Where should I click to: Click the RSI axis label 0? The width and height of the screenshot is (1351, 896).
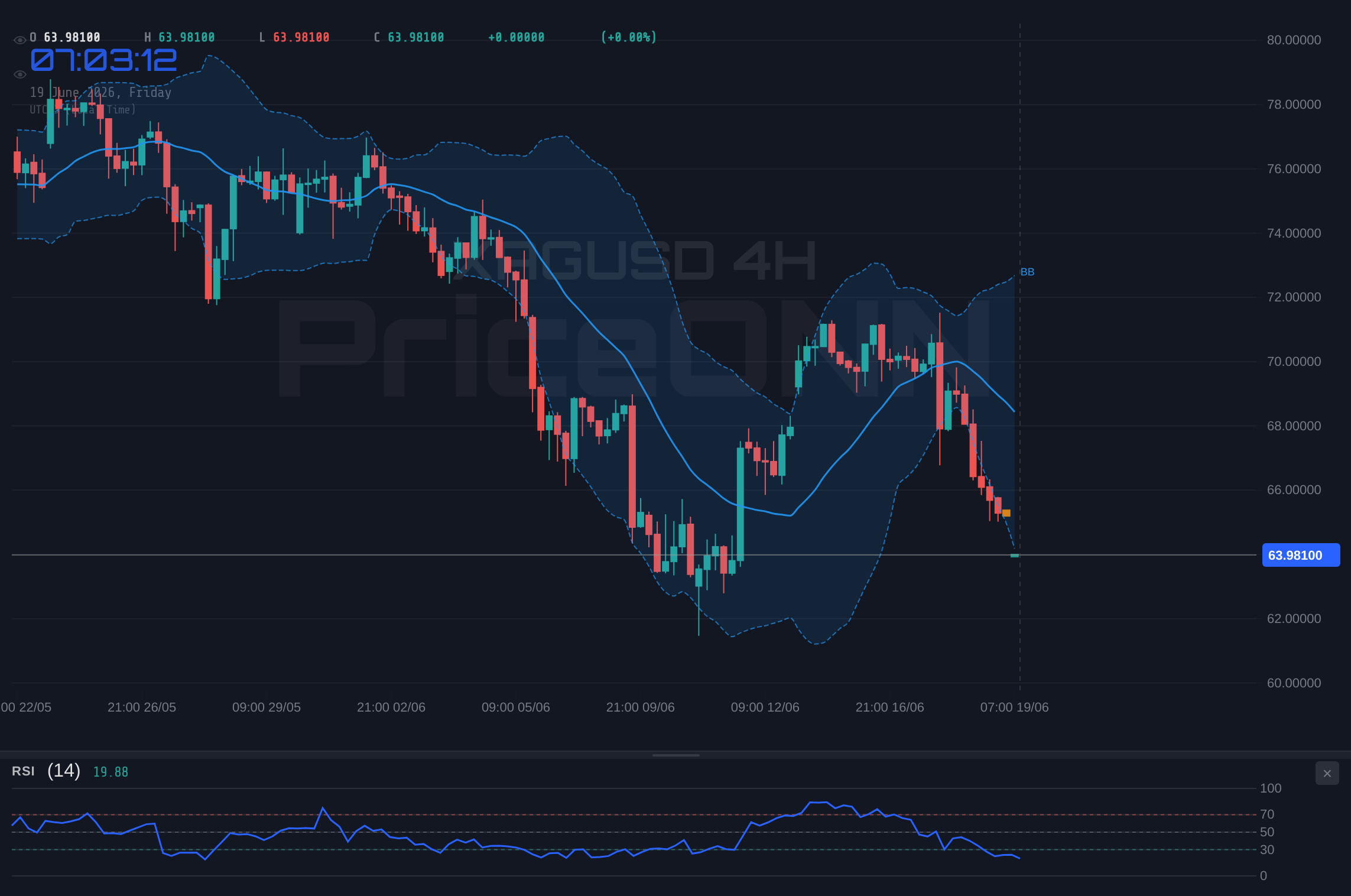click(1264, 876)
